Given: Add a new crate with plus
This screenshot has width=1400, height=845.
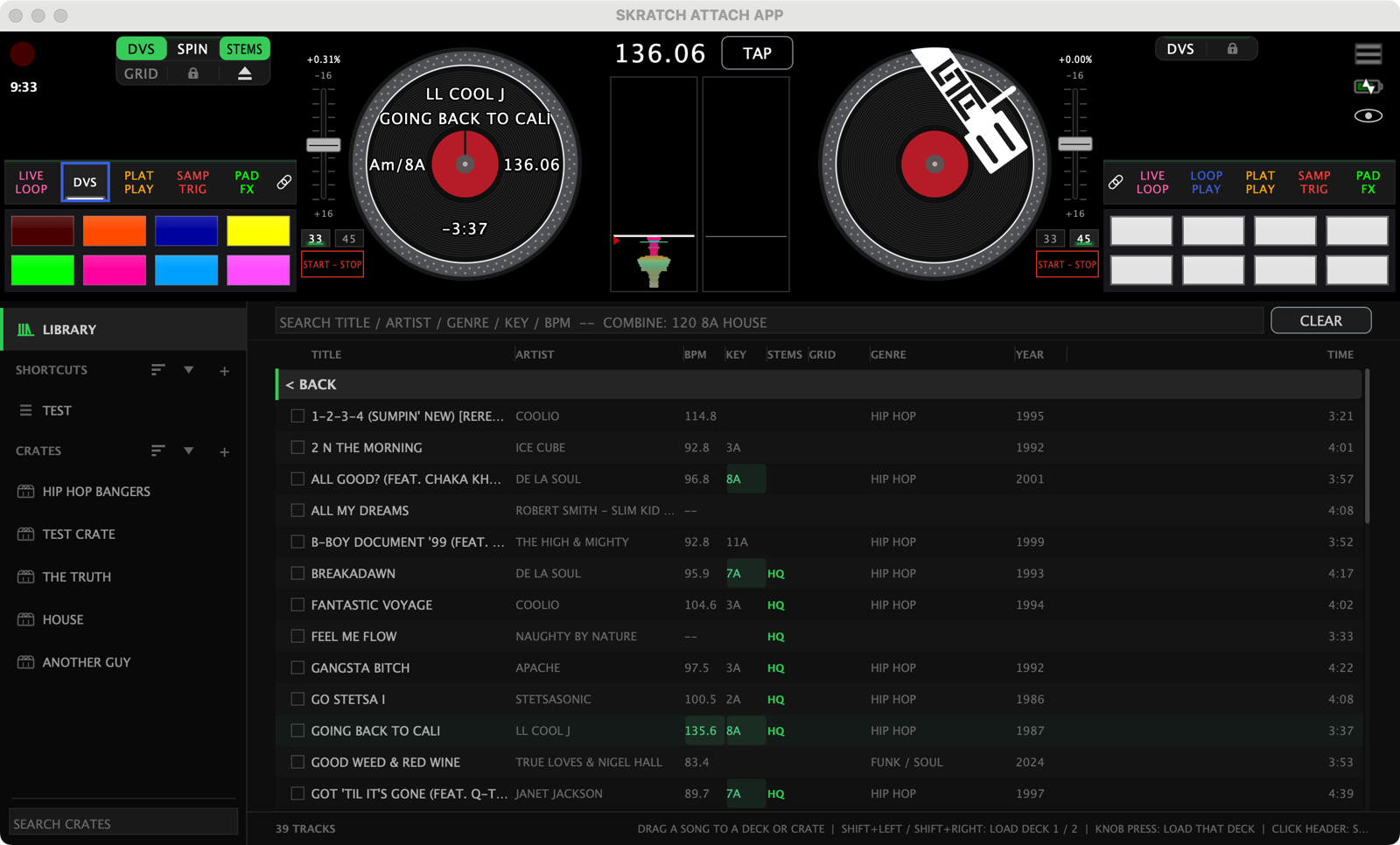Looking at the screenshot, I should [x=224, y=451].
